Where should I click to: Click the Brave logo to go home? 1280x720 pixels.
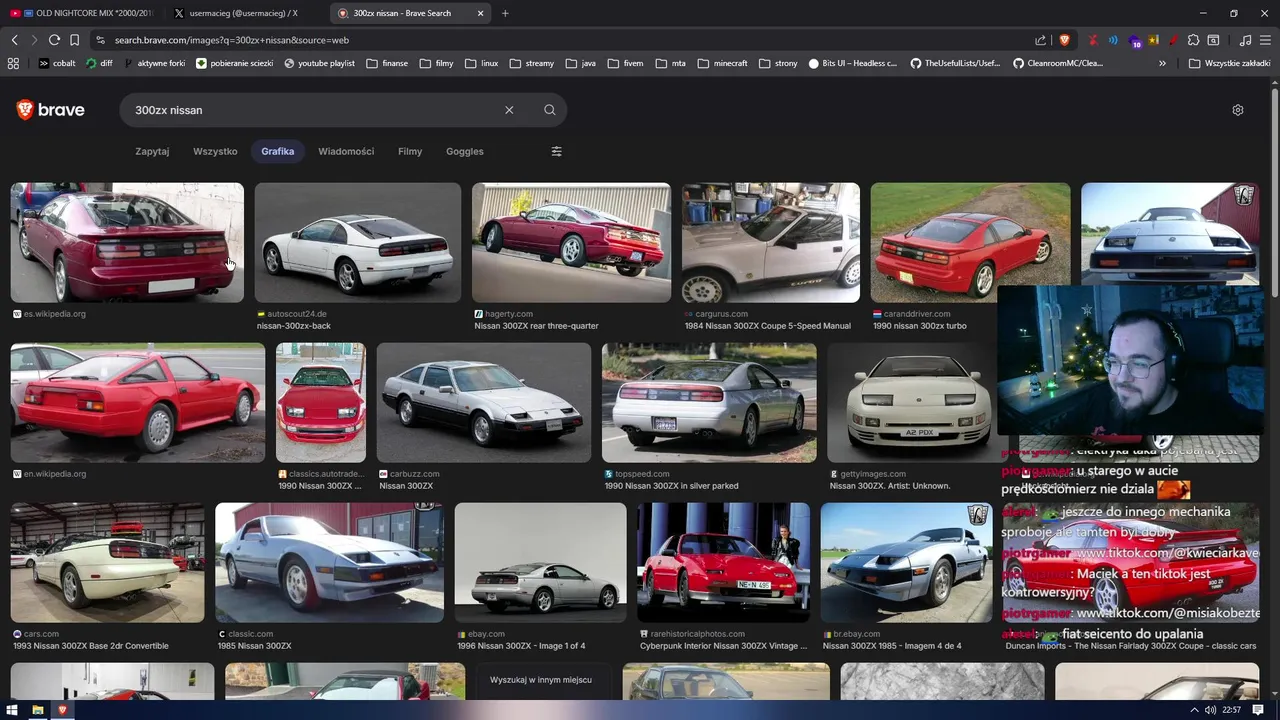(x=51, y=110)
